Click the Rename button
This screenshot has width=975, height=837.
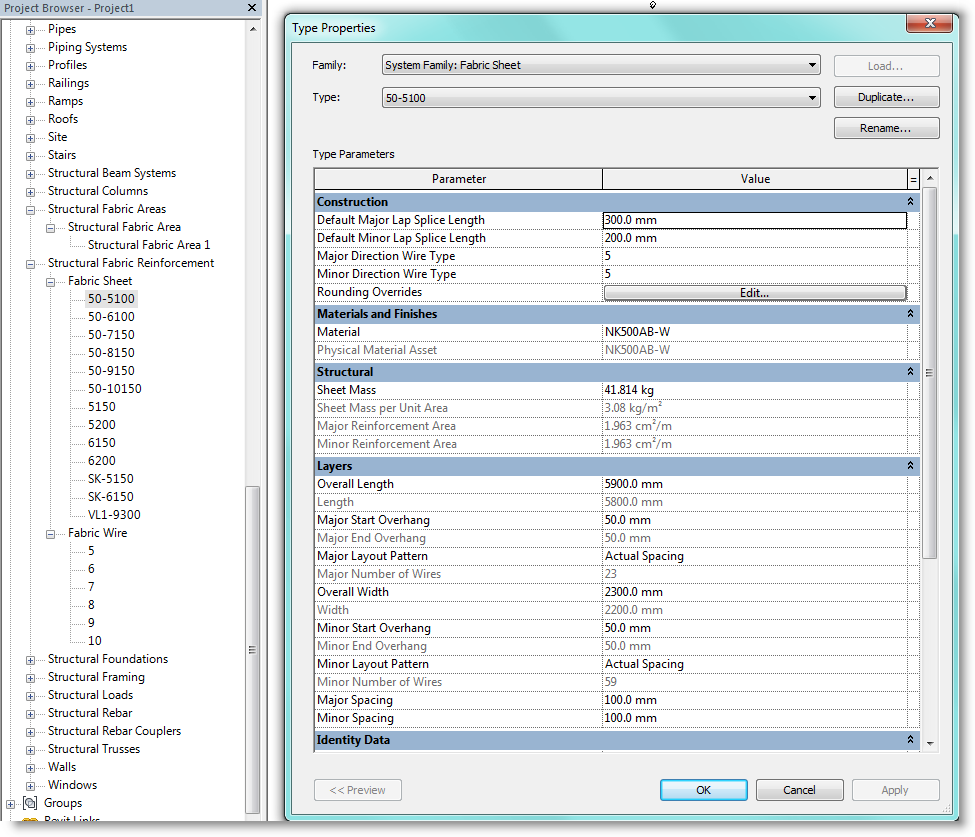pos(886,128)
